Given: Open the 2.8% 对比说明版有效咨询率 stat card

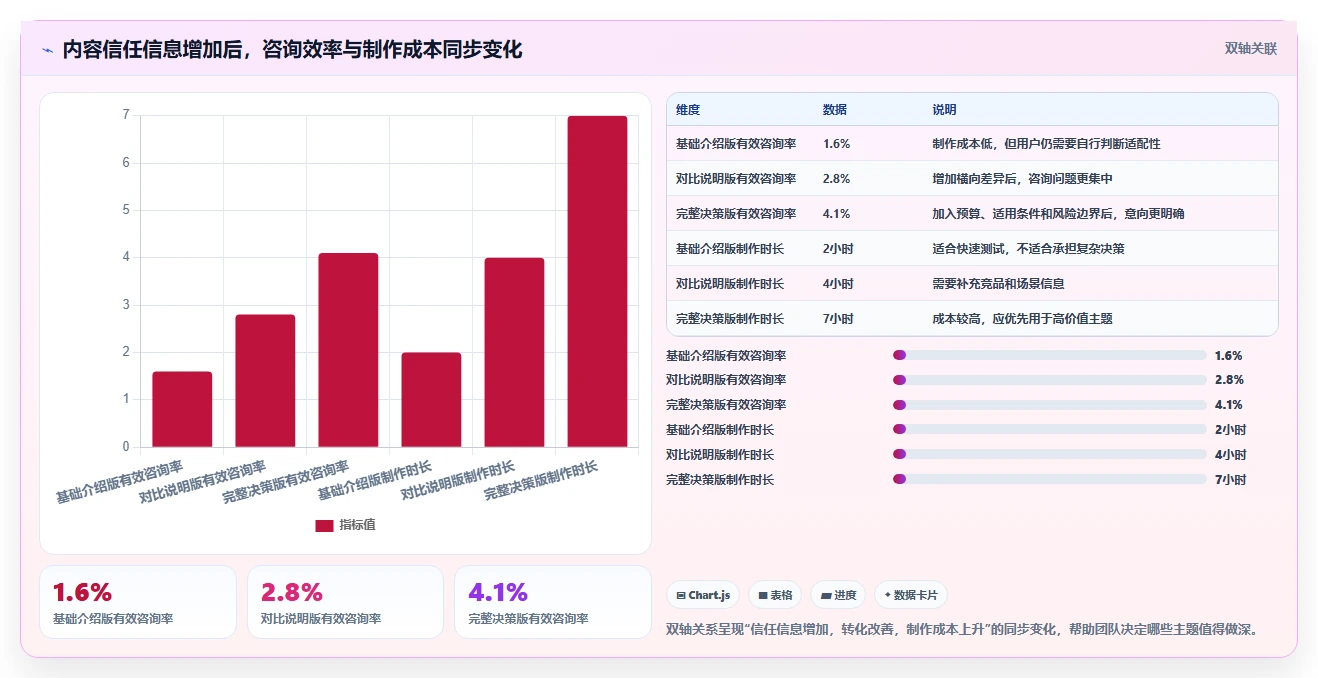Looking at the screenshot, I should pyautogui.click(x=345, y=602).
